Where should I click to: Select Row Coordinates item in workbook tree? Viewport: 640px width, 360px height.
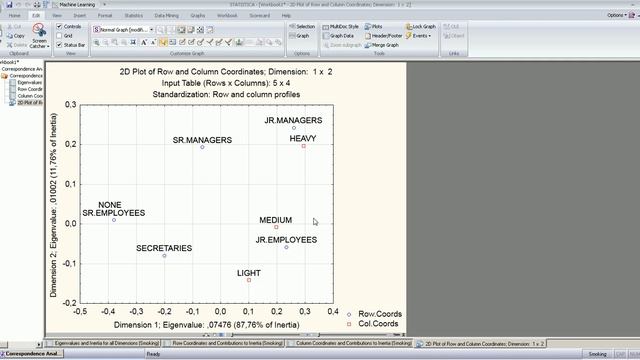coord(29,89)
